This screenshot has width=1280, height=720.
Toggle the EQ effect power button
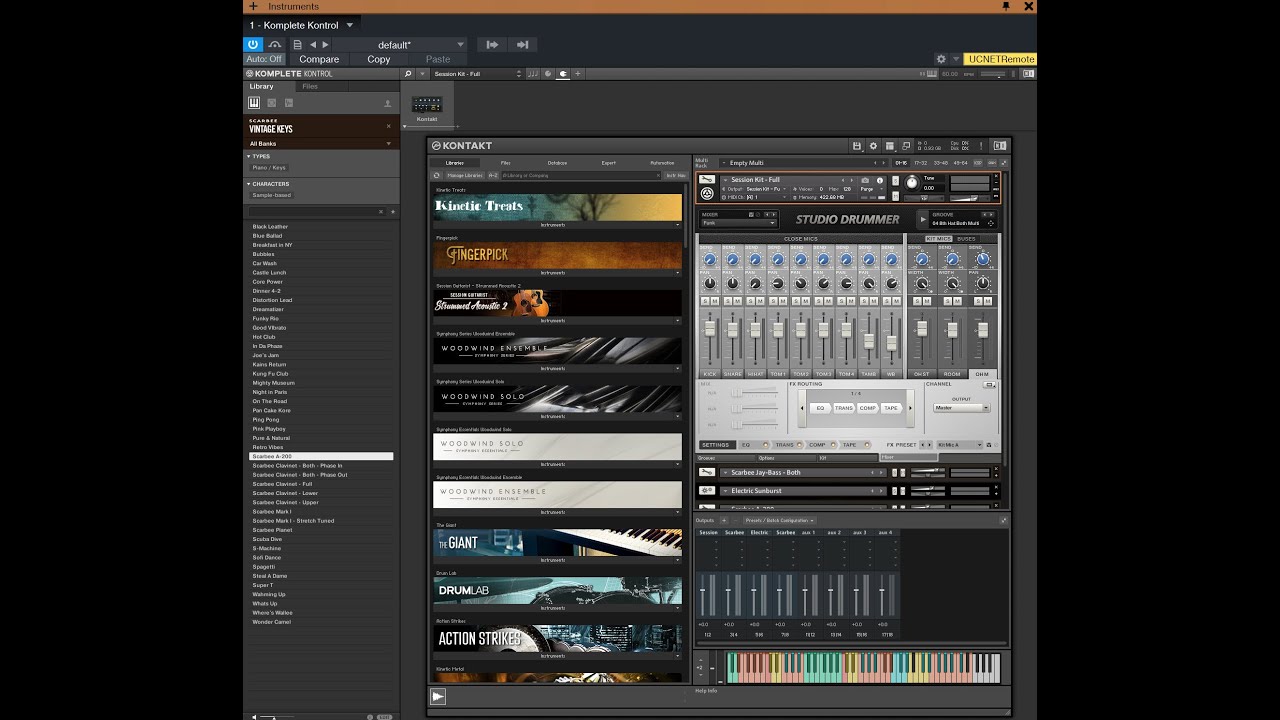766,445
